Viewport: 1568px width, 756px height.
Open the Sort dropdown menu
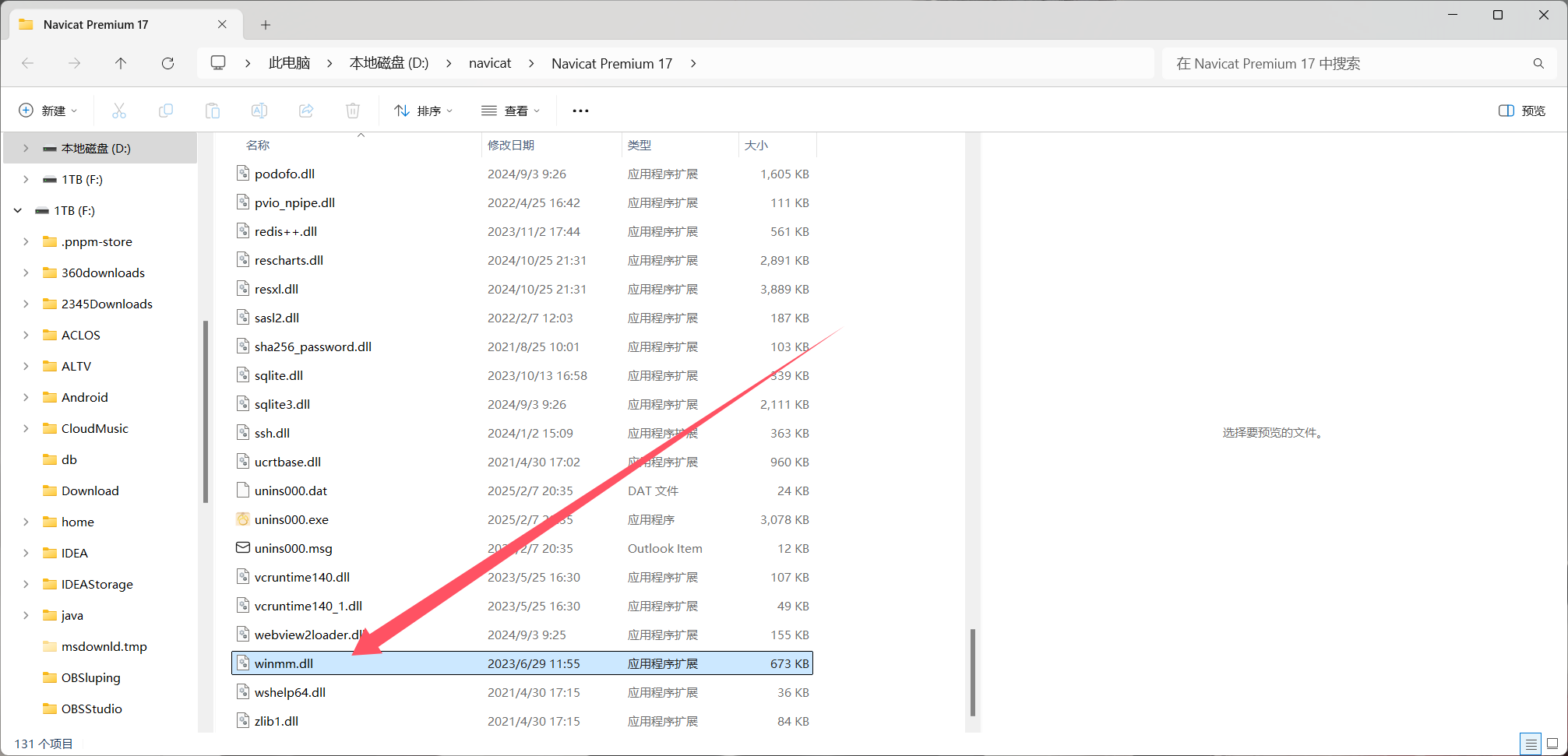[423, 111]
